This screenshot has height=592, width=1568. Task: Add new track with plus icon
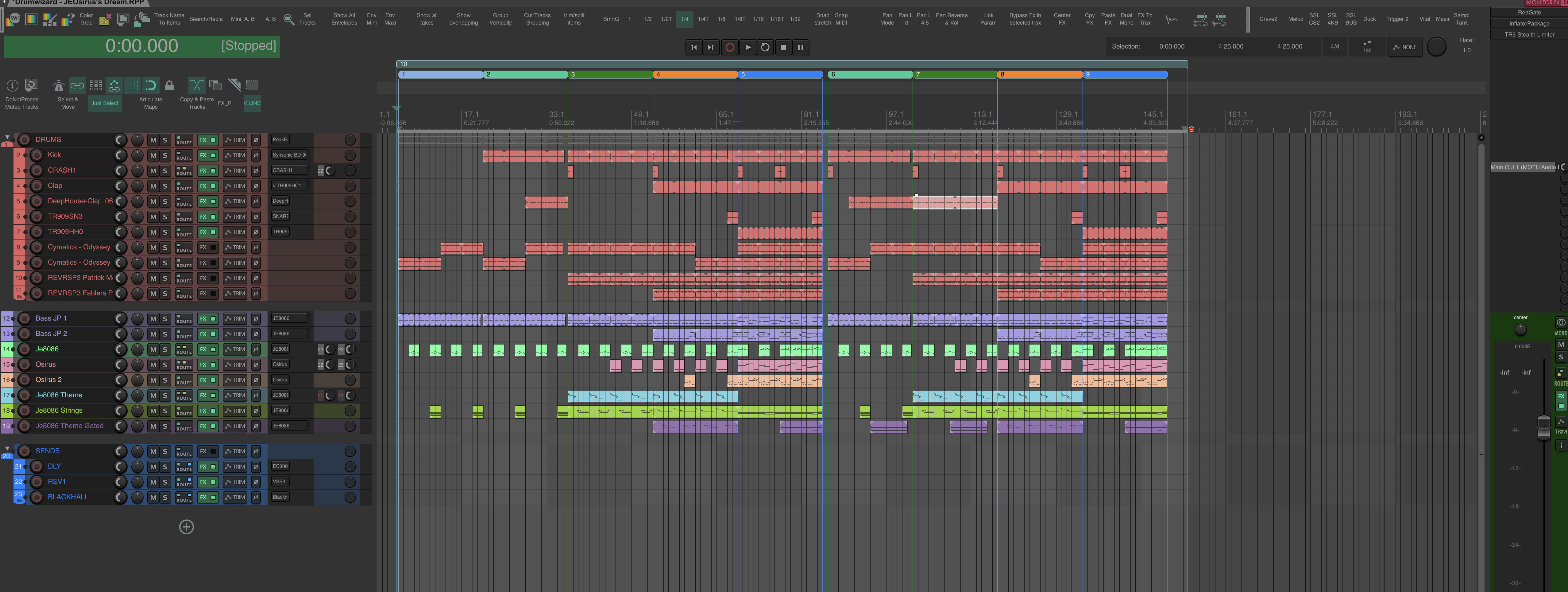(186, 527)
